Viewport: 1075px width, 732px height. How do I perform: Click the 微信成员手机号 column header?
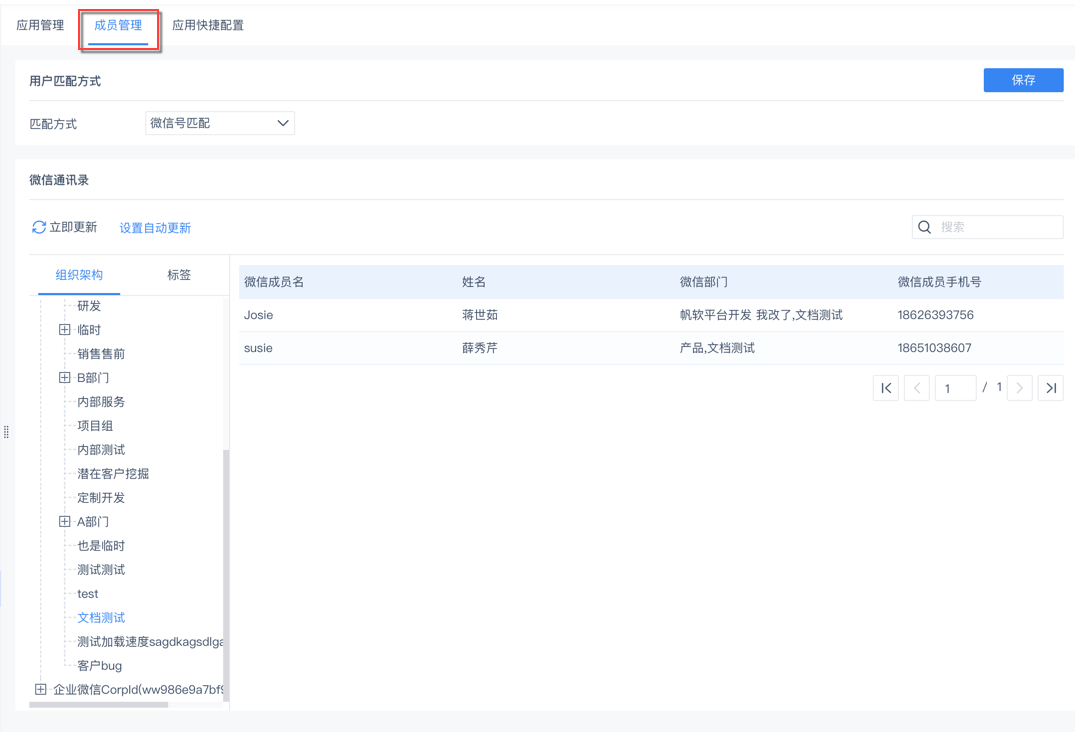[939, 282]
